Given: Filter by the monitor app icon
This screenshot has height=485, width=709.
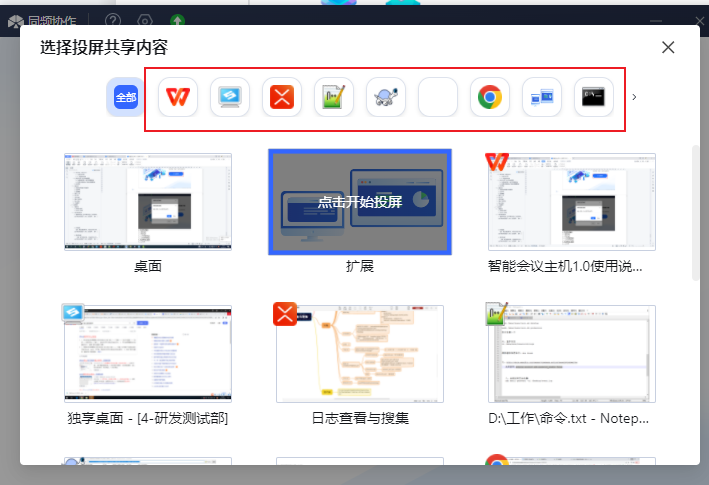Looking at the screenshot, I should tap(230, 97).
